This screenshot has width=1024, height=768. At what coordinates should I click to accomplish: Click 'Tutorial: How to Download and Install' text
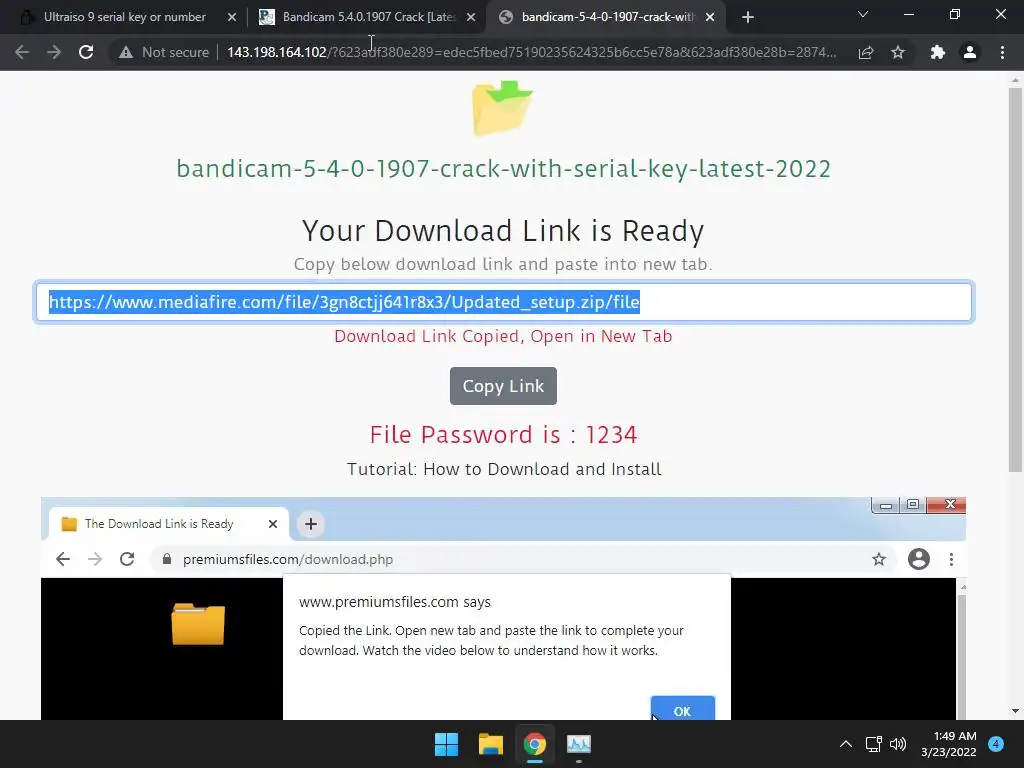pos(504,470)
